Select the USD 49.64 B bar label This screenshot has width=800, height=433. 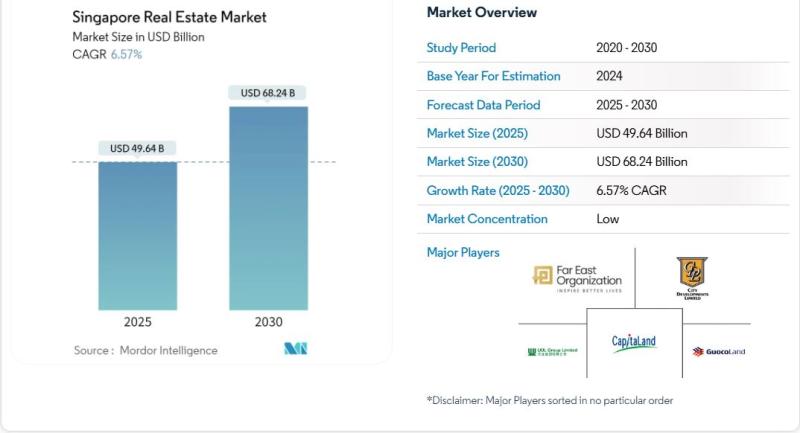pos(138,149)
